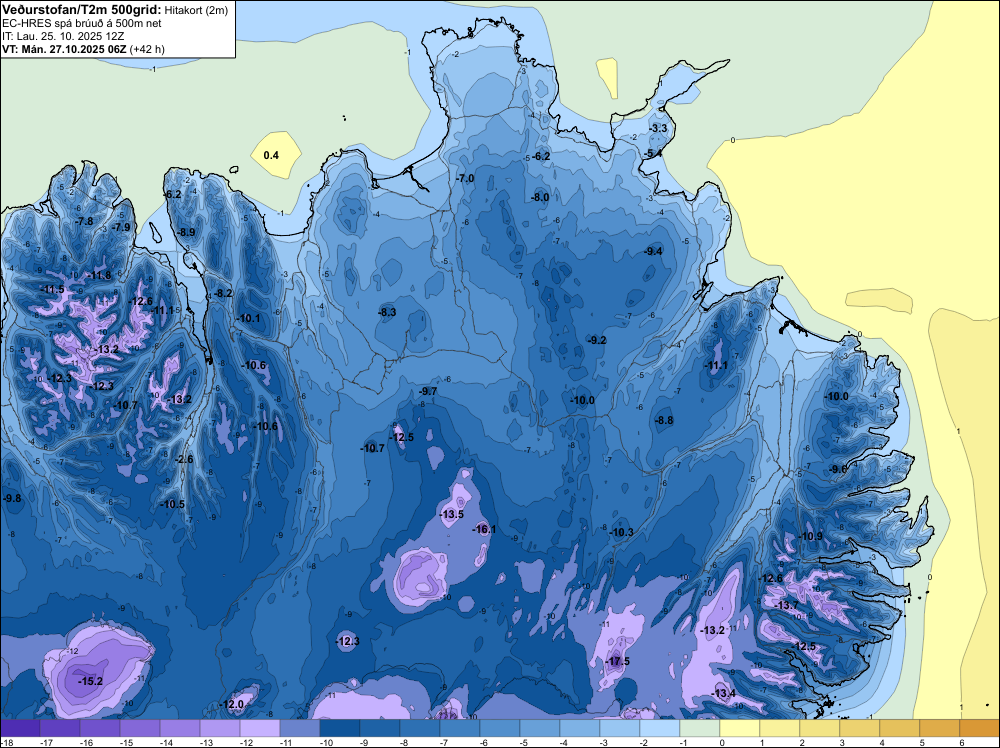Select the -17.5 temperature reading
The width and height of the screenshot is (1000, 748).
coord(617,661)
